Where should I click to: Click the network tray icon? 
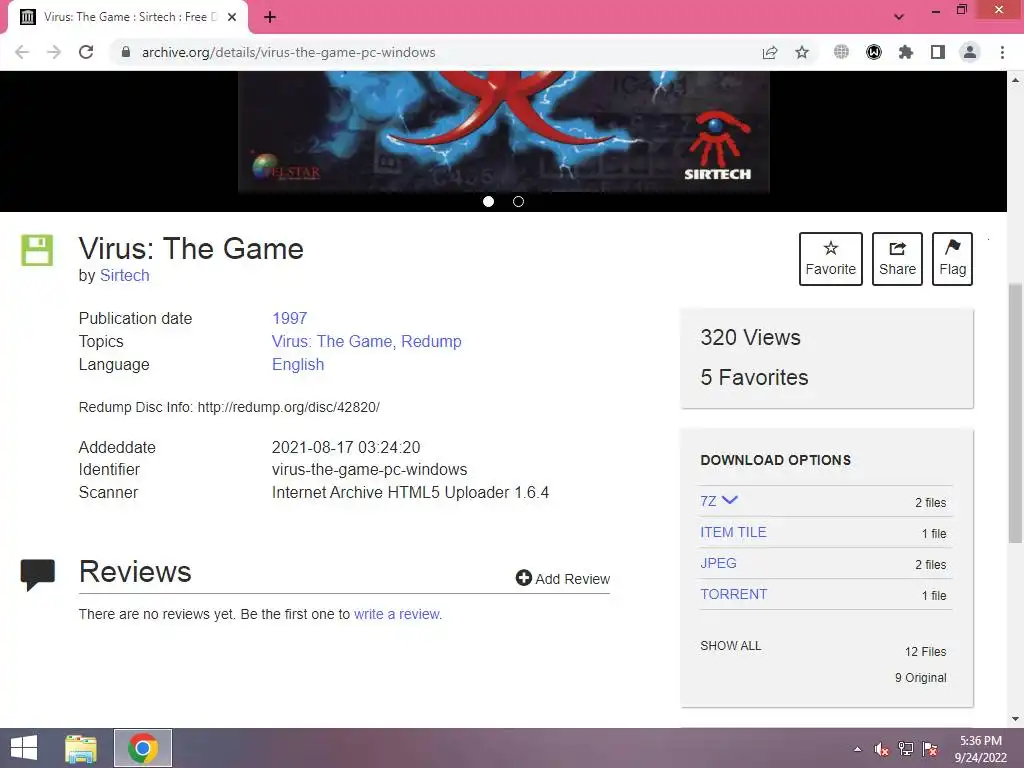pos(906,749)
